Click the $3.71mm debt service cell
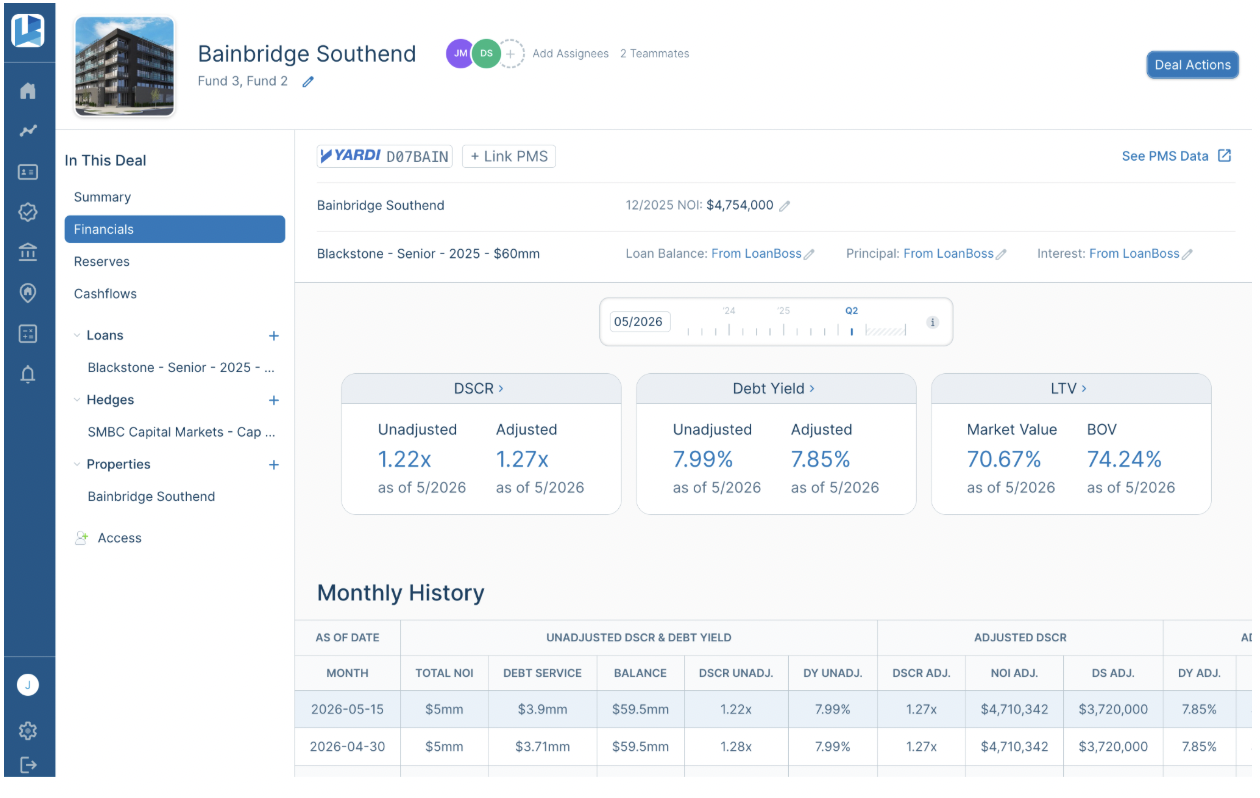 click(543, 746)
